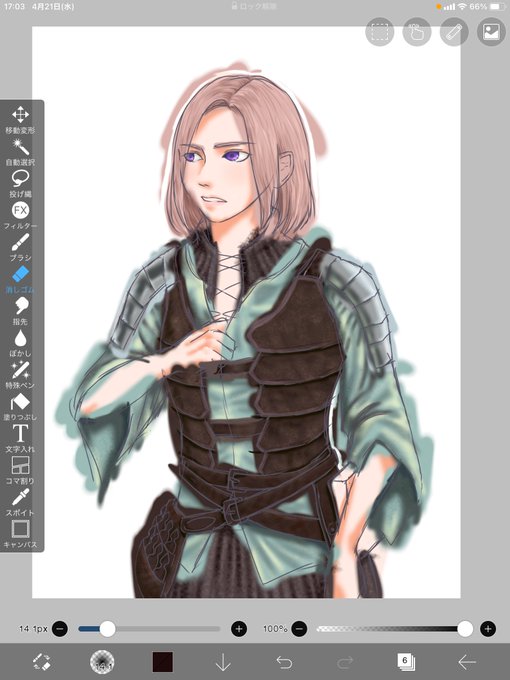Viewport: 510px width, 680px height.
Task: Redo with the greyed forward arrow
Action: (x=345, y=662)
